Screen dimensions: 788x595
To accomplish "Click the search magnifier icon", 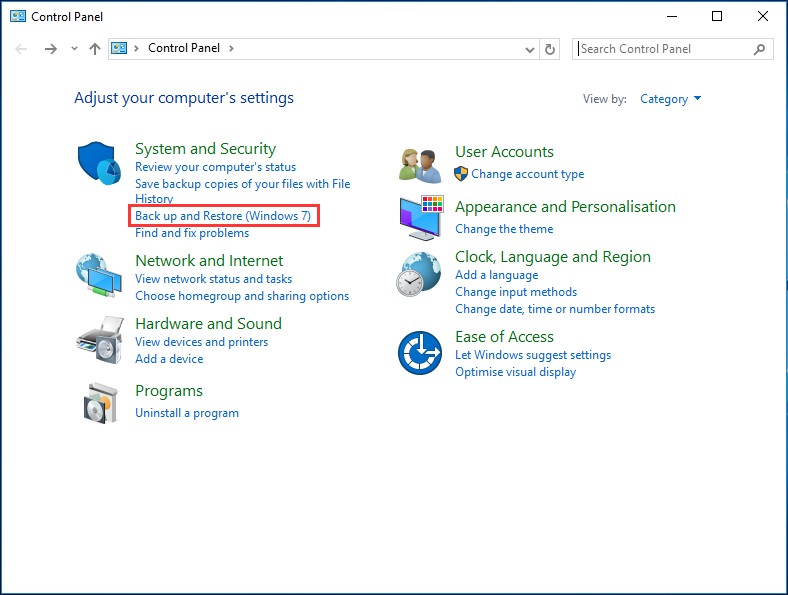I will pyautogui.click(x=759, y=49).
